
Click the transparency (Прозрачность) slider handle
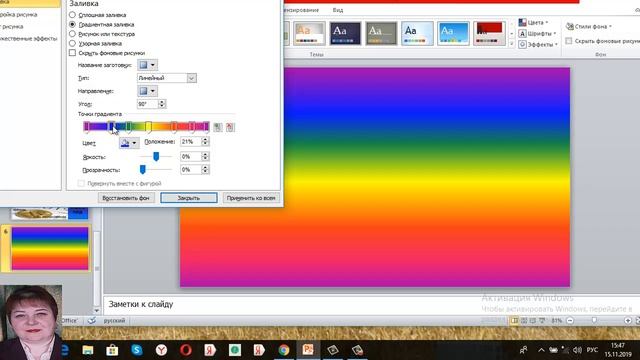click(x=142, y=169)
